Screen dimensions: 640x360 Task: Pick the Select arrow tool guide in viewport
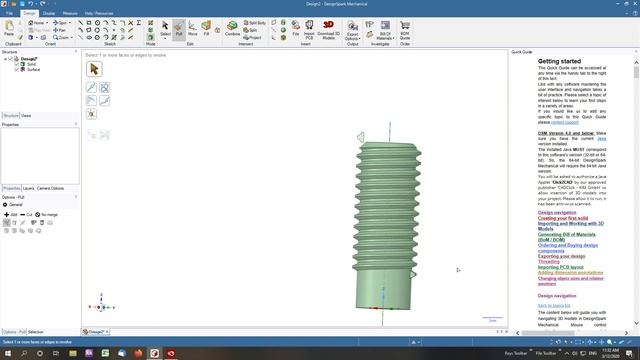(94, 69)
